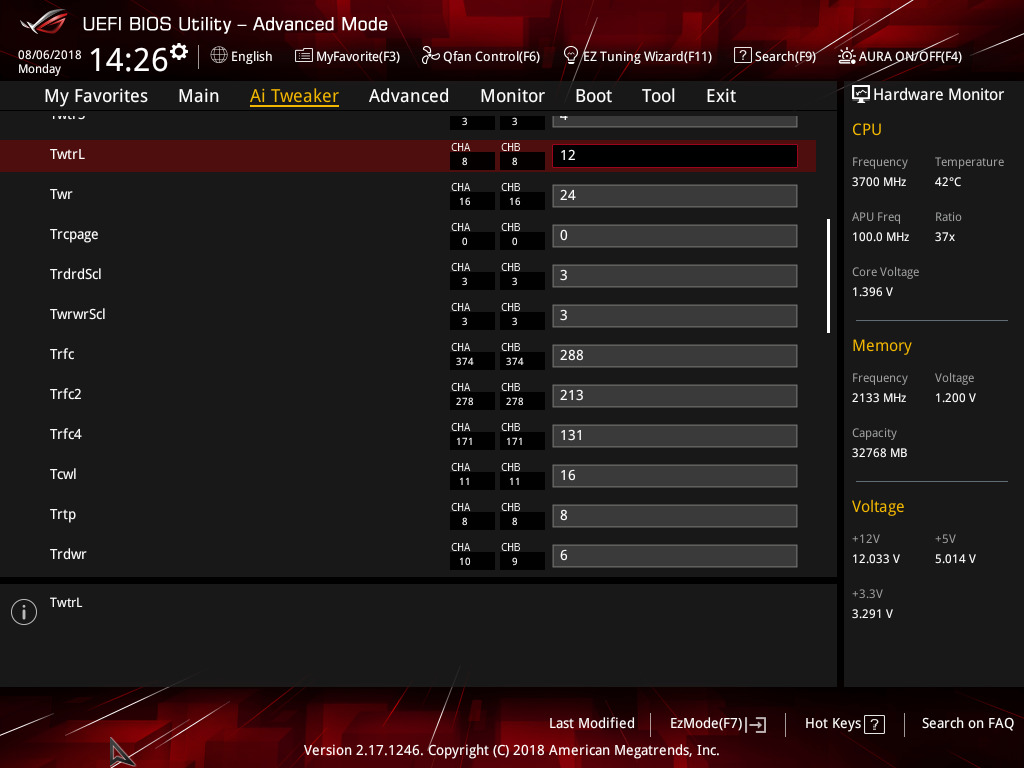This screenshot has height=768, width=1024.
Task: Edit the Tcwl value field showing 16
Action: coord(675,475)
